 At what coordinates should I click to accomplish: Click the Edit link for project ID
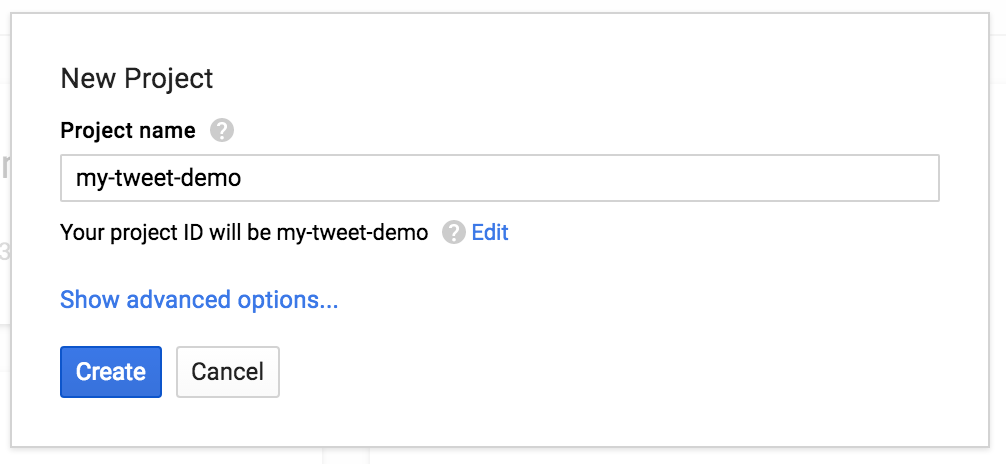[x=490, y=232]
